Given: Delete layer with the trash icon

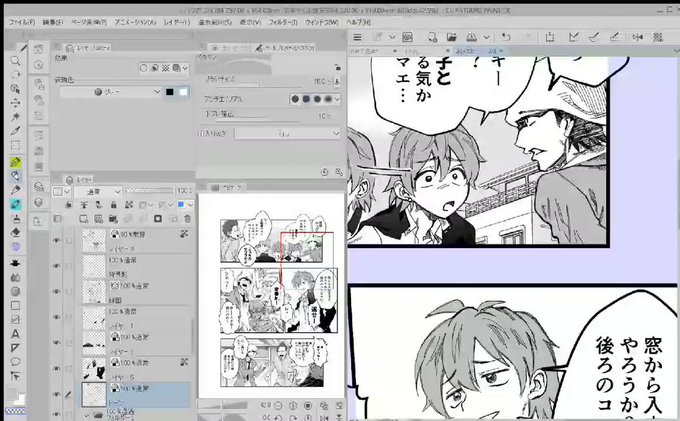Looking at the screenshot, I should [x=187, y=219].
